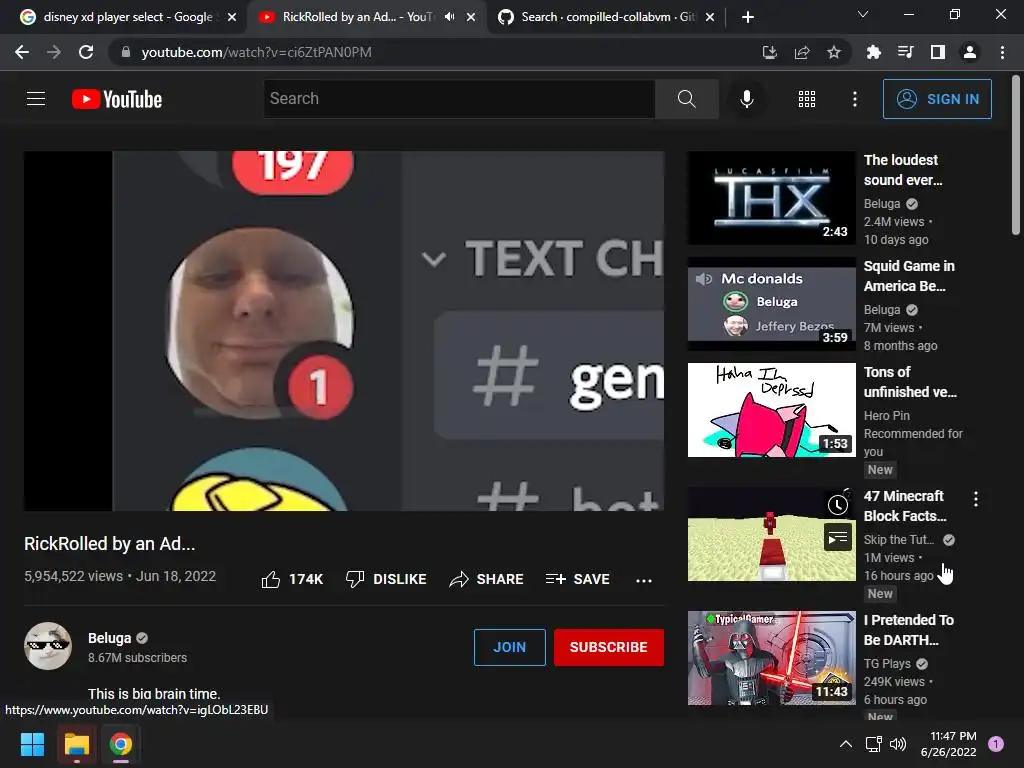Image resolution: width=1024 pixels, height=768 pixels.
Task: Open a new browser tab
Action: [x=748, y=17]
